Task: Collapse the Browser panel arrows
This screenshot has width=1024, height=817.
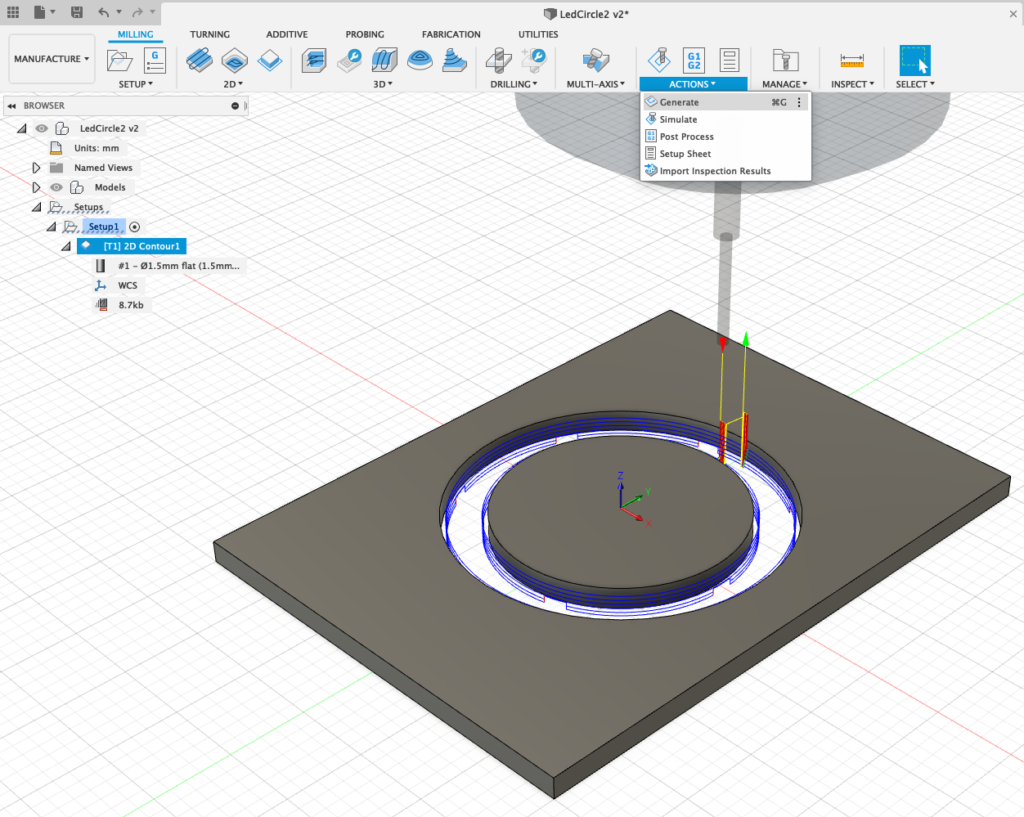Action: (x=12, y=106)
